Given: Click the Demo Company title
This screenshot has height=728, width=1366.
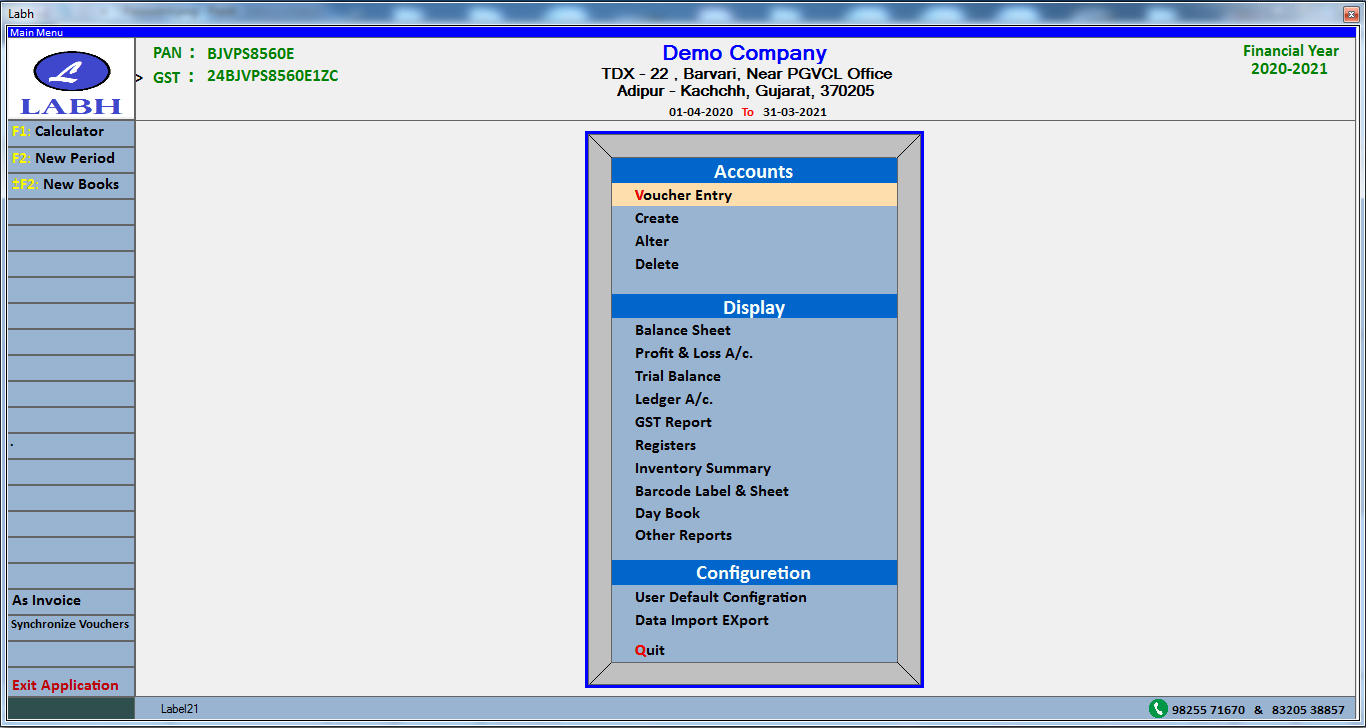Looking at the screenshot, I should click(745, 53).
